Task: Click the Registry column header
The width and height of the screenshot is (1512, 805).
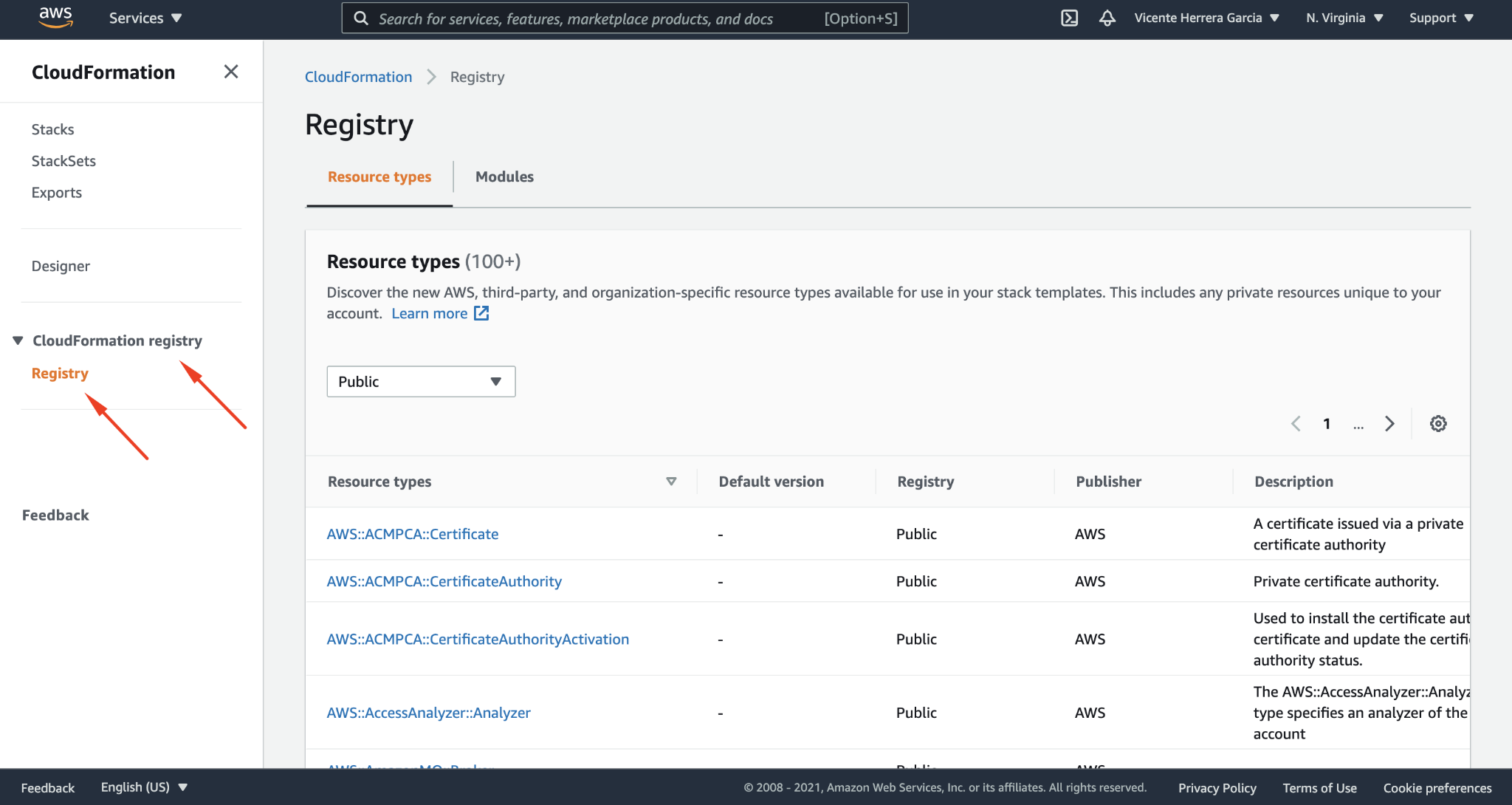Action: (x=925, y=482)
